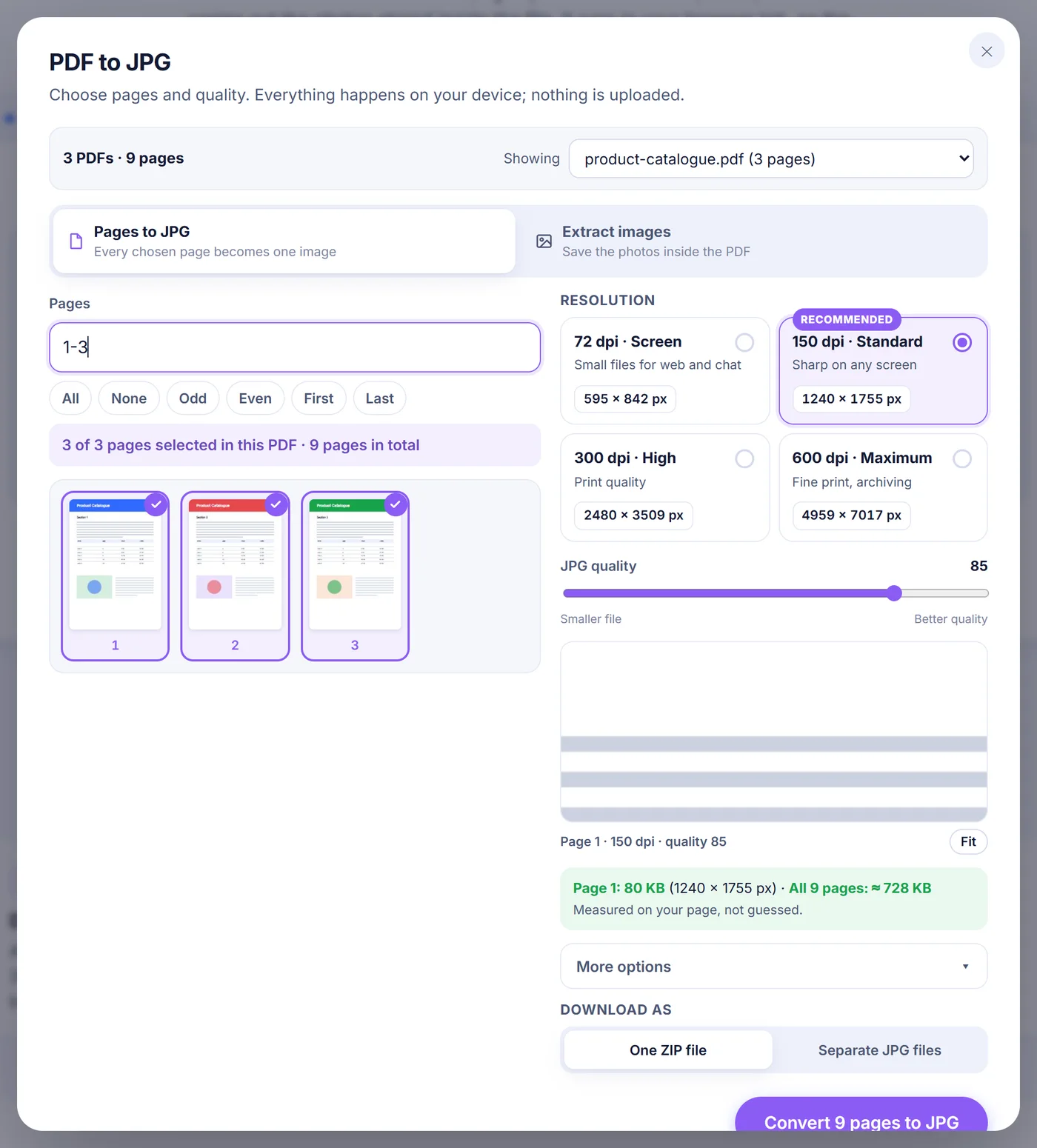
Task: Toggle page 2 thumbnail selection
Action: [x=235, y=575]
